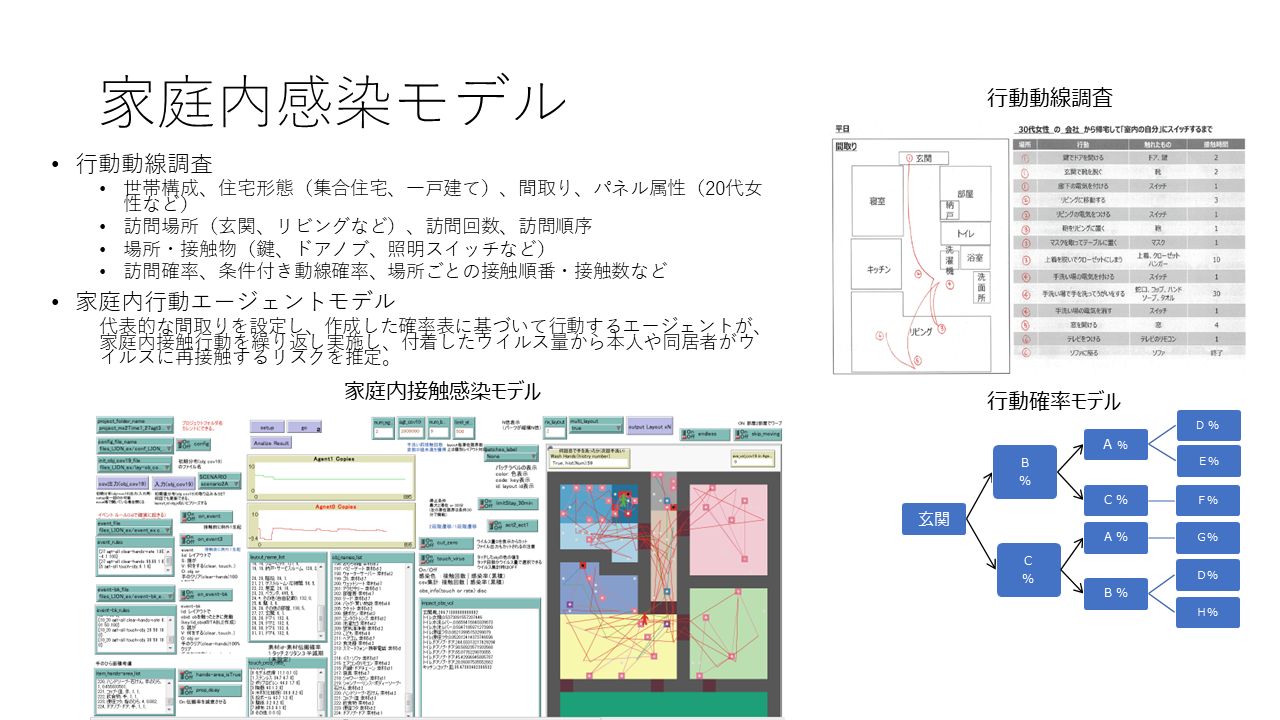Click the 寝室 room in floor plan

click(x=876, y=200)
